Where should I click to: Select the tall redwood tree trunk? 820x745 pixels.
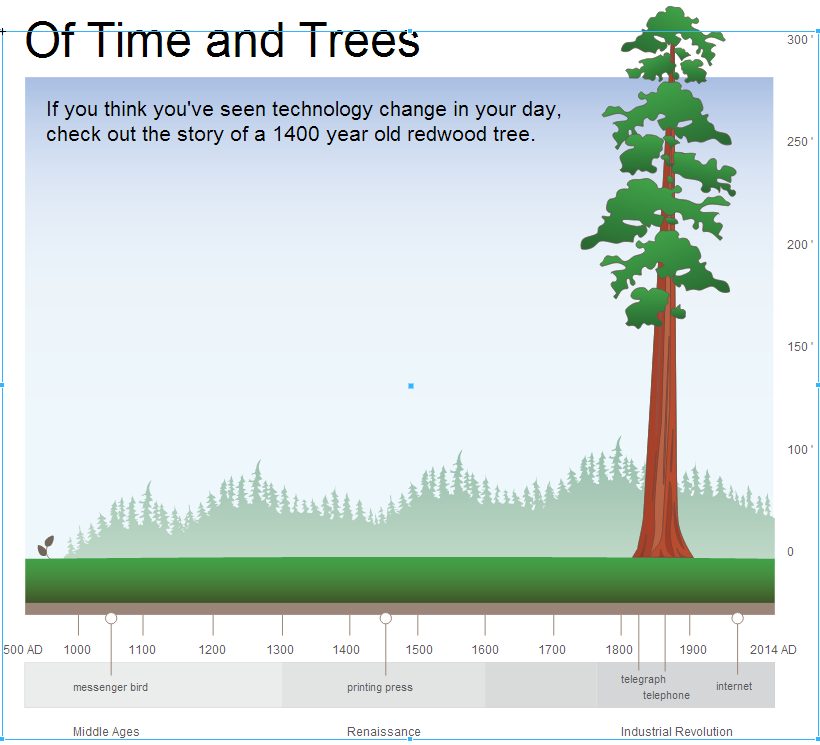(663, 418)
